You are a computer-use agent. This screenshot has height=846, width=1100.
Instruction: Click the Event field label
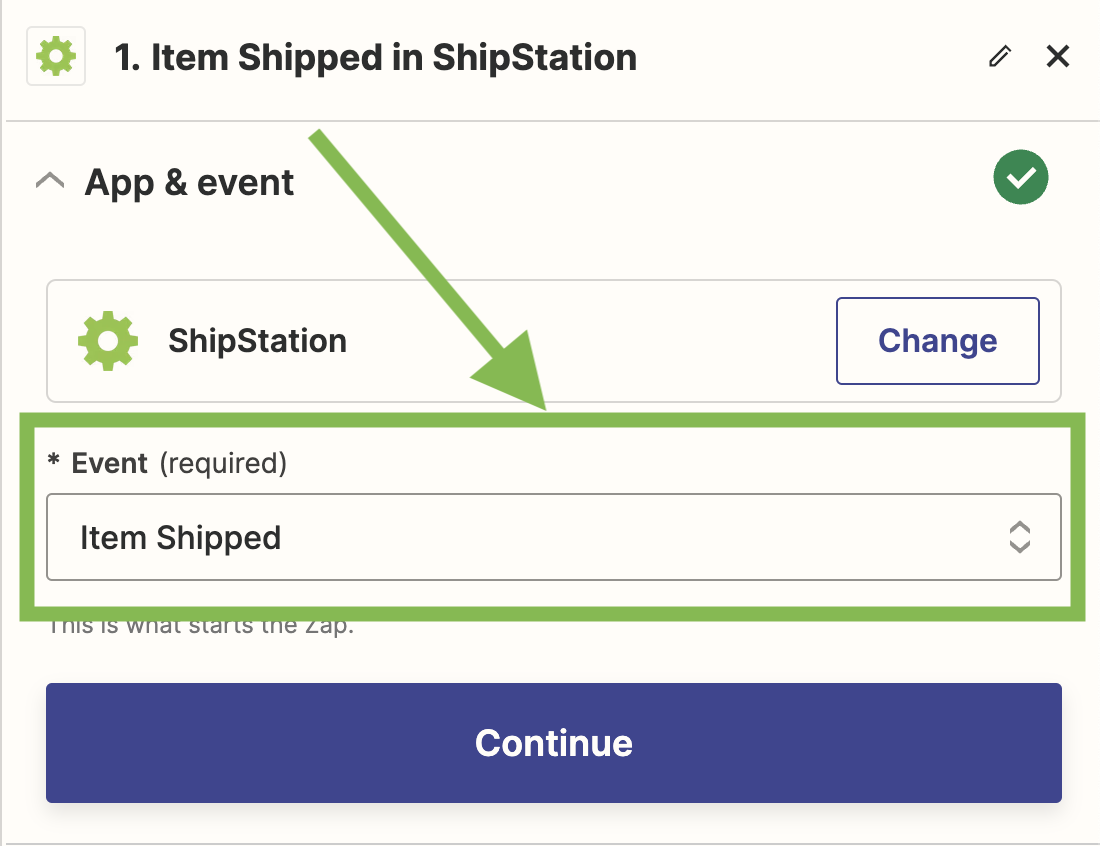coord(110,463)
